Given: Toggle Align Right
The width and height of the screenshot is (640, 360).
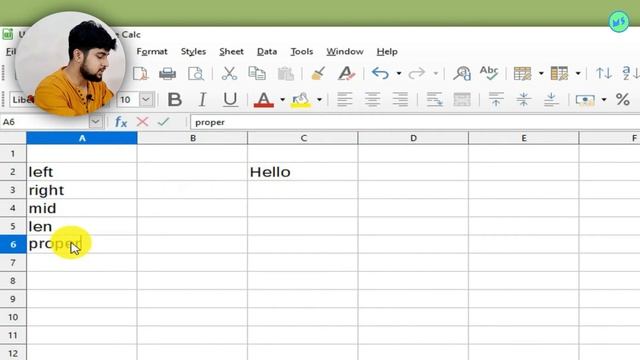Looking at the screenshot, I should click(x=400, y=100).
